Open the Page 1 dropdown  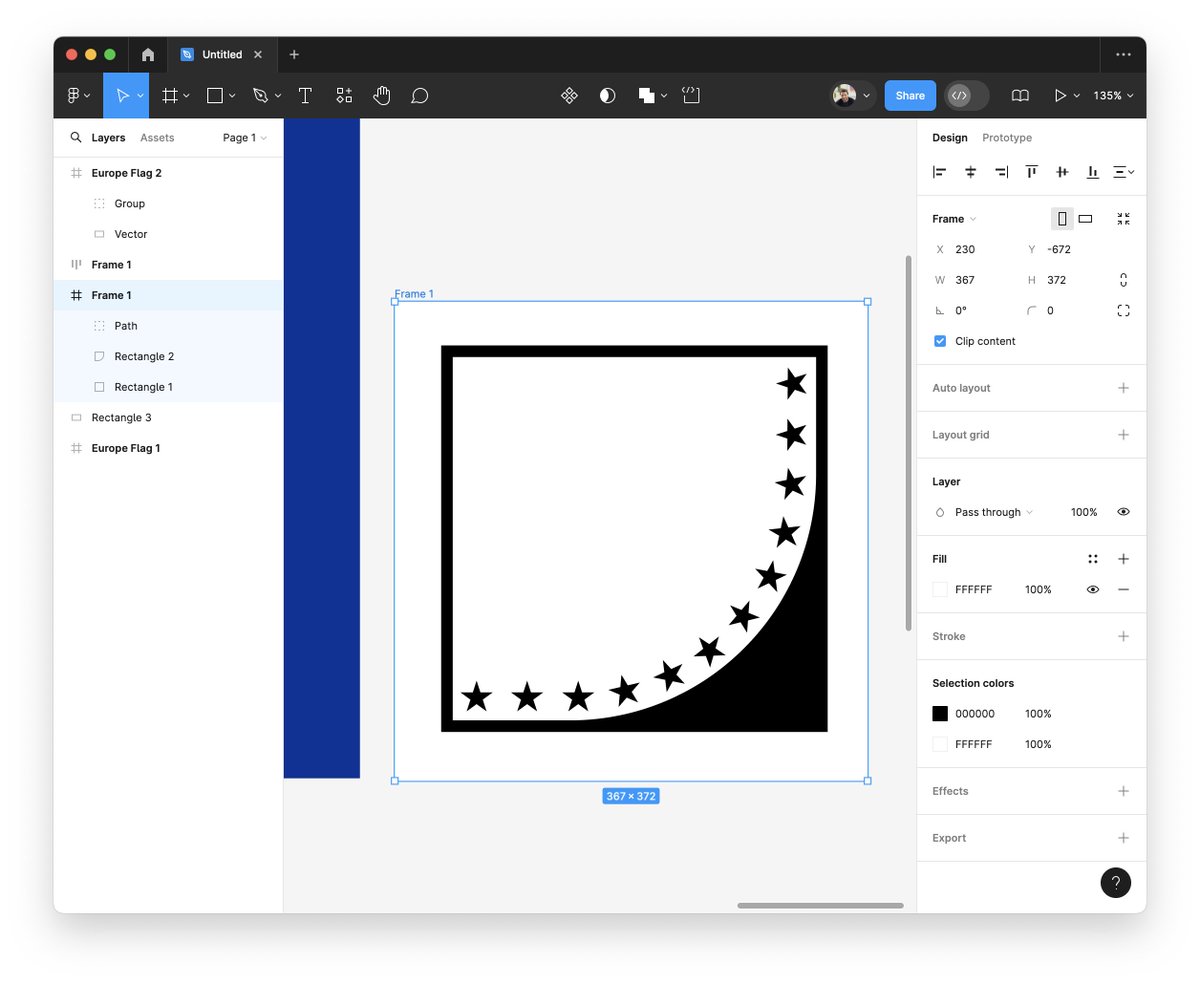(245, 138)
